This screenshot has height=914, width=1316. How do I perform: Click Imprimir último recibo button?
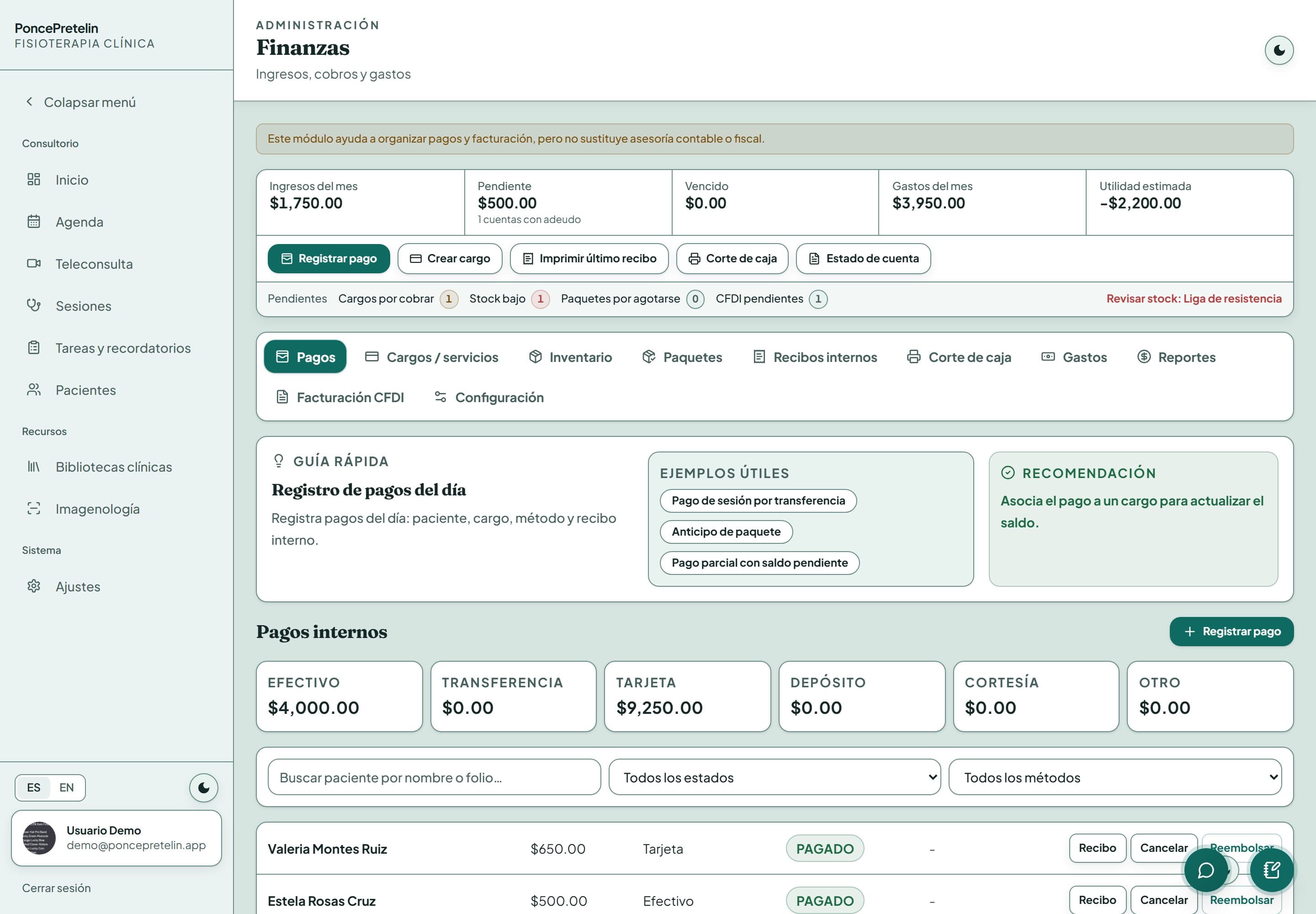tap(589, 258)
